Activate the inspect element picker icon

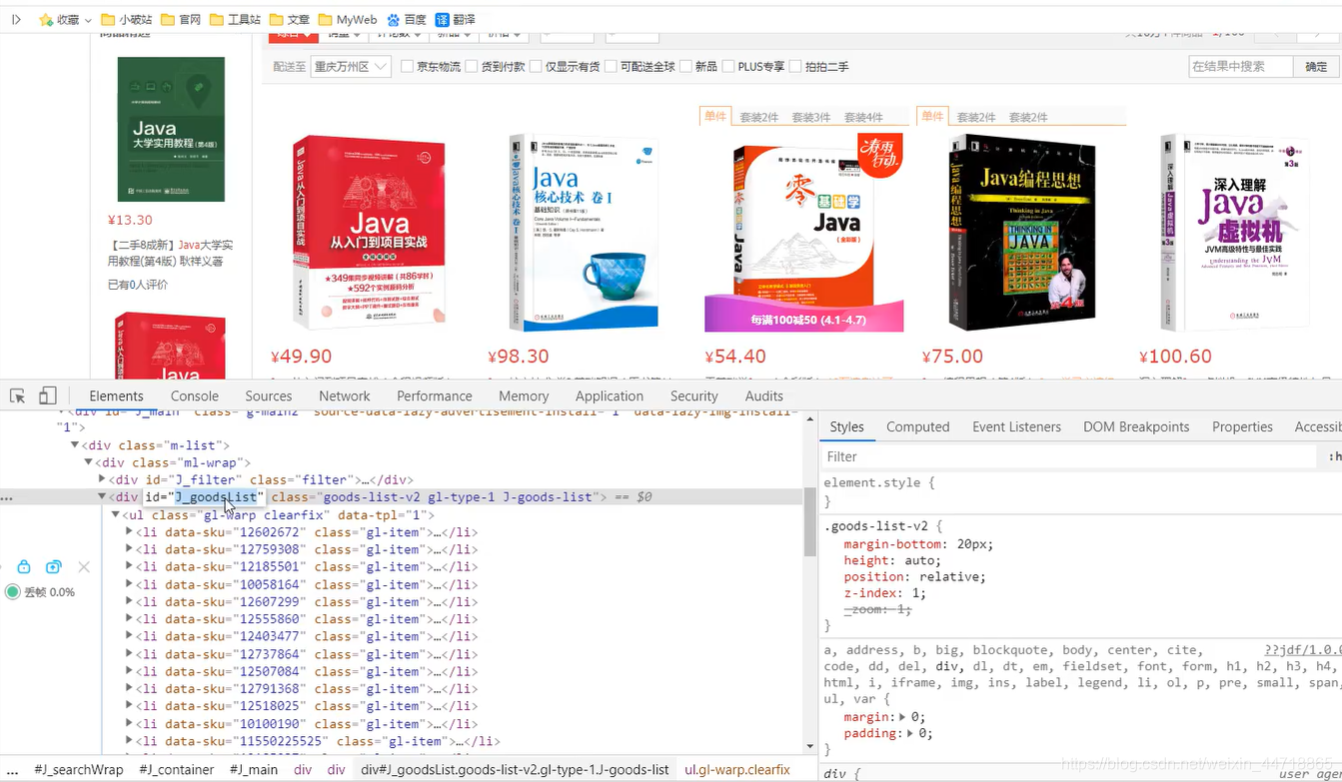(17, 396)
